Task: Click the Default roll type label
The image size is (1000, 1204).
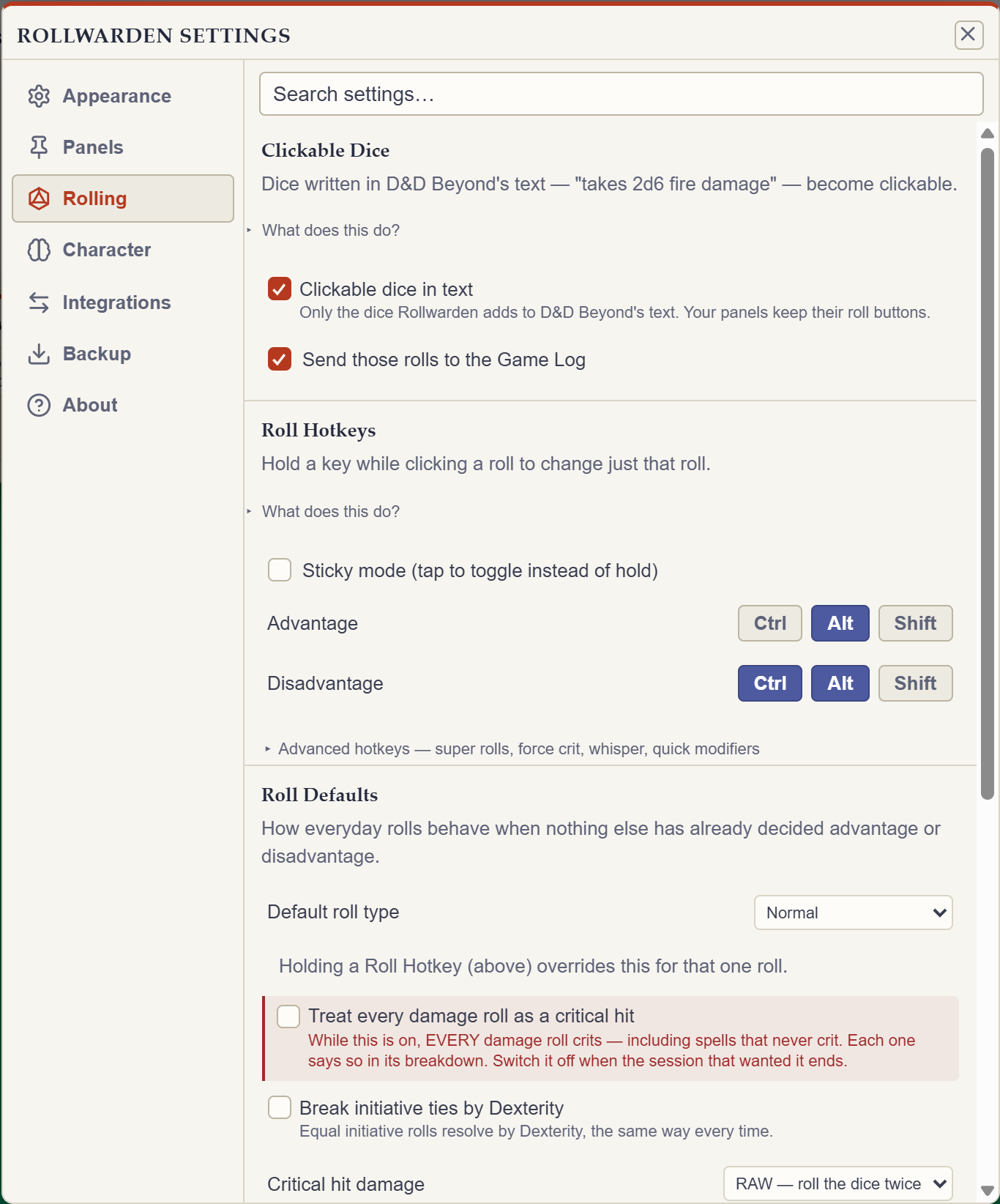Action: coord(333,912)
